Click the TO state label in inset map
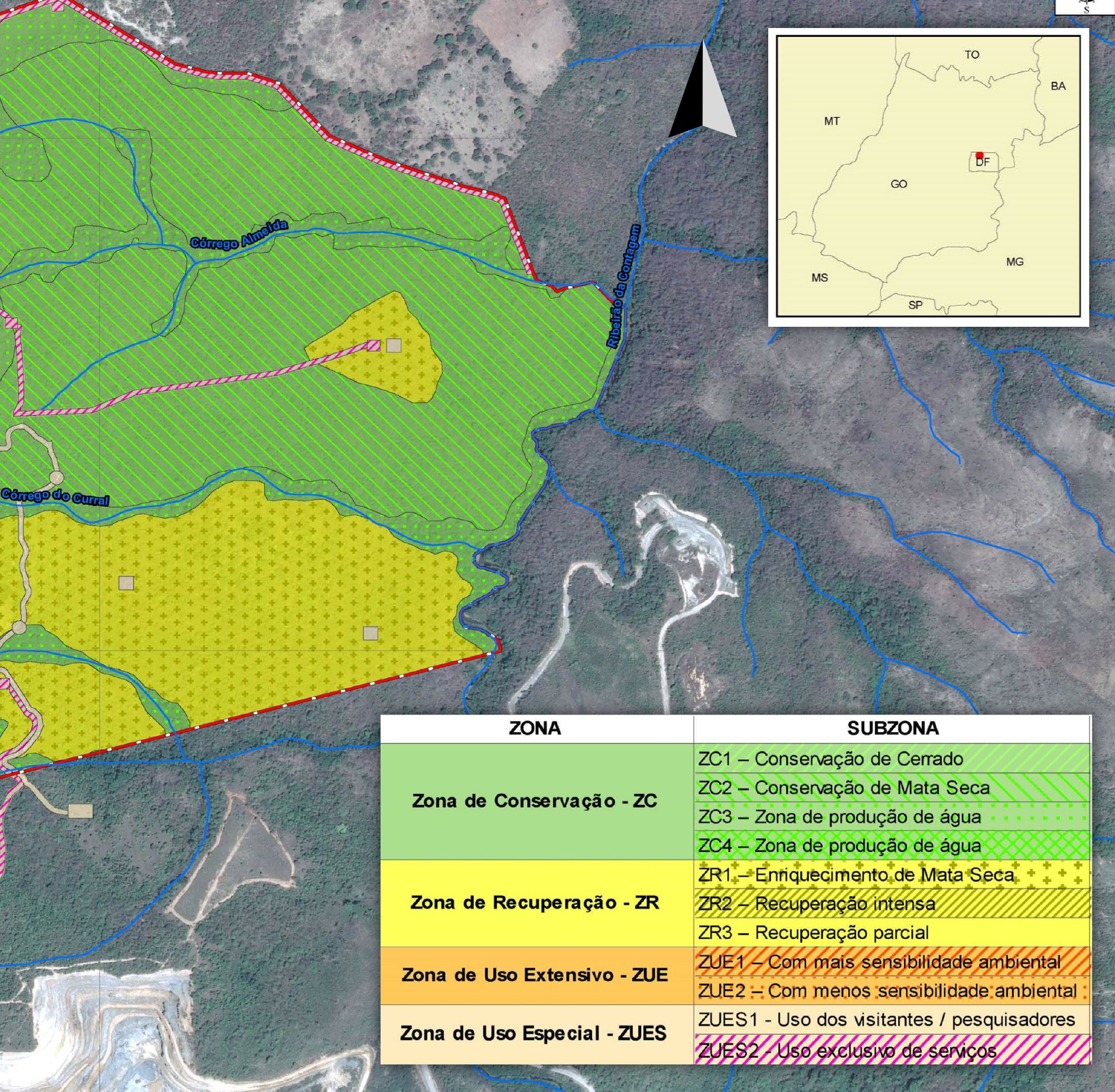The width and height of the screenshot is (1115, 1092). (971, 55)
